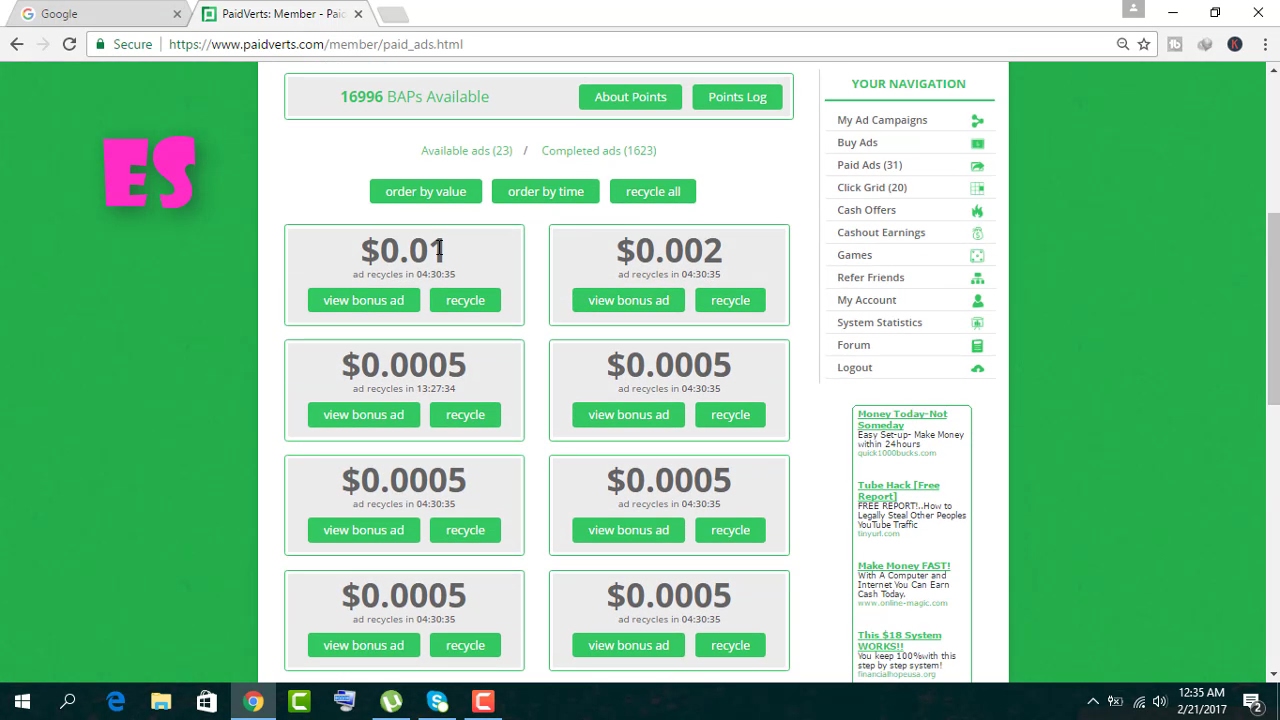1280x720 pixels.
Task: Open System Statistics link
Action: click(x=879, y=323)
